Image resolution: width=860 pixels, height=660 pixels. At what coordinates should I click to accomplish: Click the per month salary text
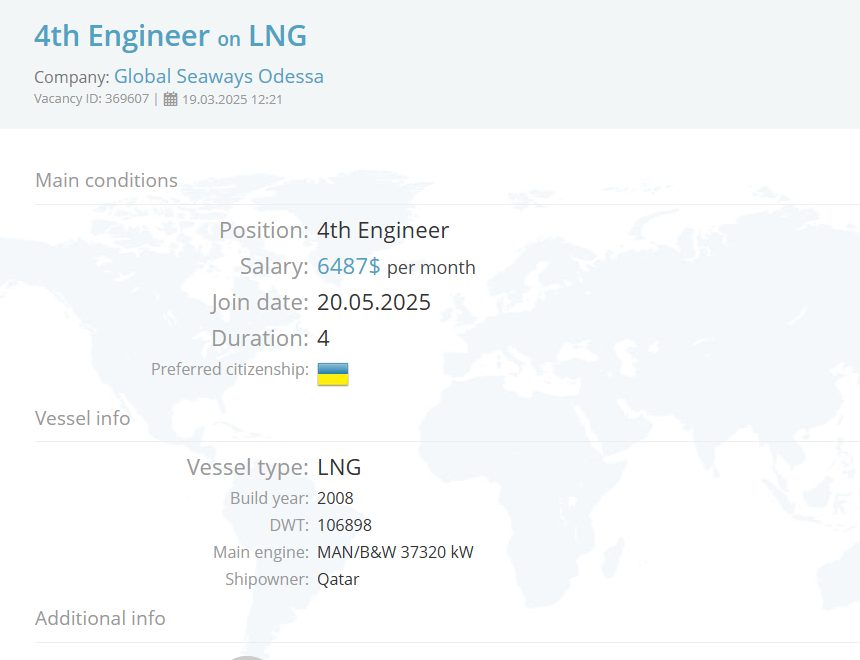tap(431, 268)
